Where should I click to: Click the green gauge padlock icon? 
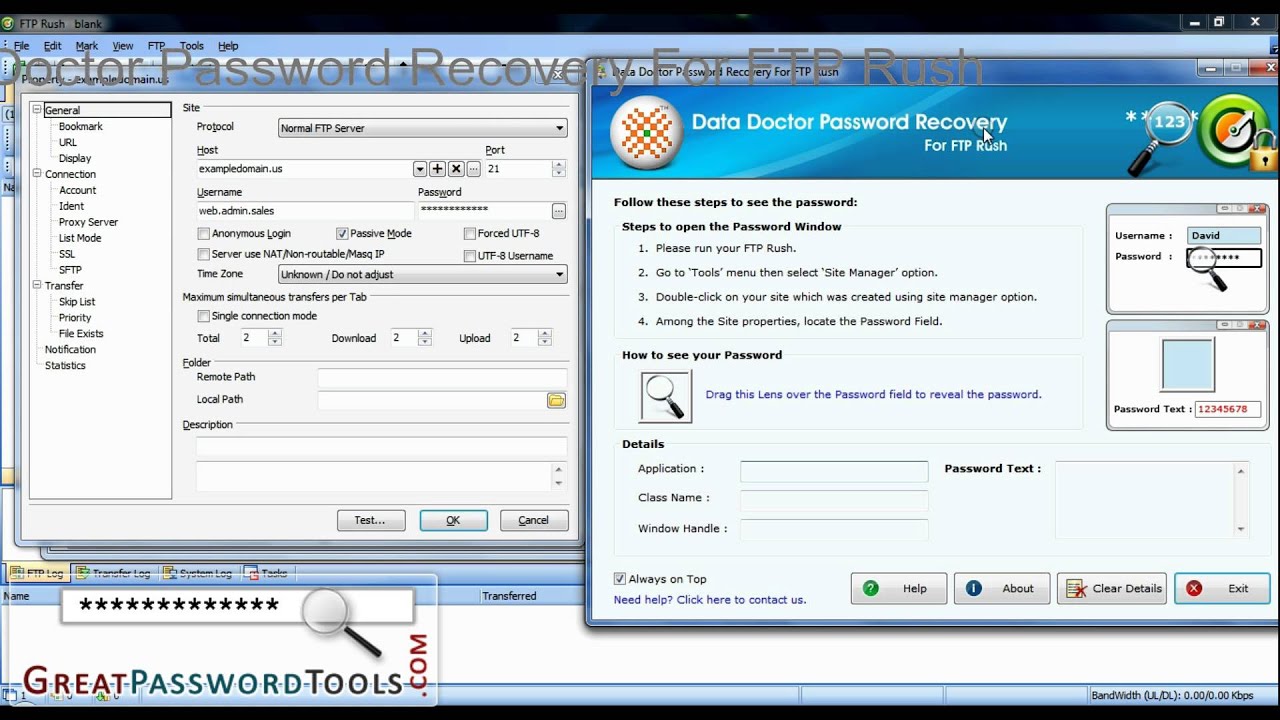pyautogui.click(x=1239, y=132)
